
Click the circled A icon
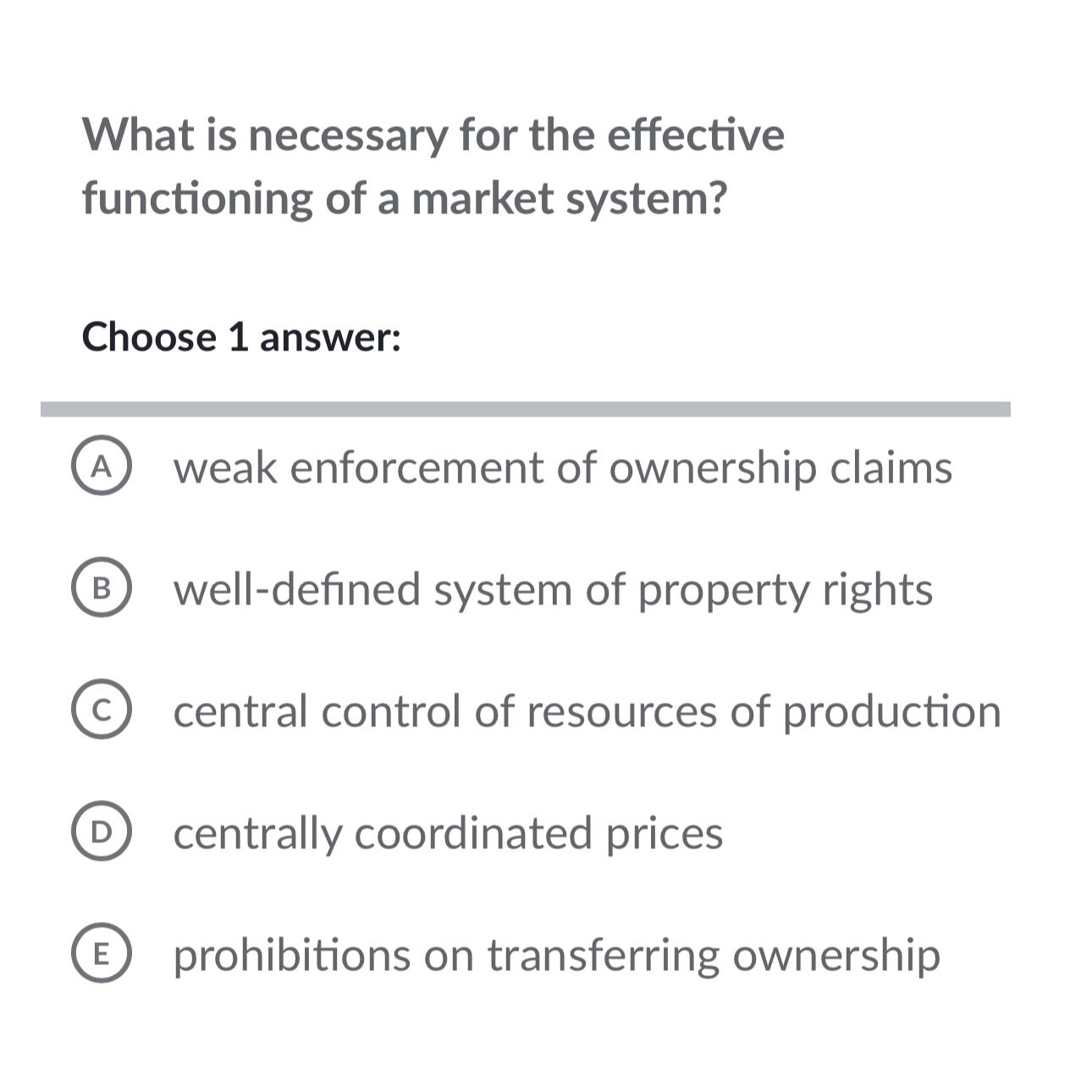coord(103,468)
